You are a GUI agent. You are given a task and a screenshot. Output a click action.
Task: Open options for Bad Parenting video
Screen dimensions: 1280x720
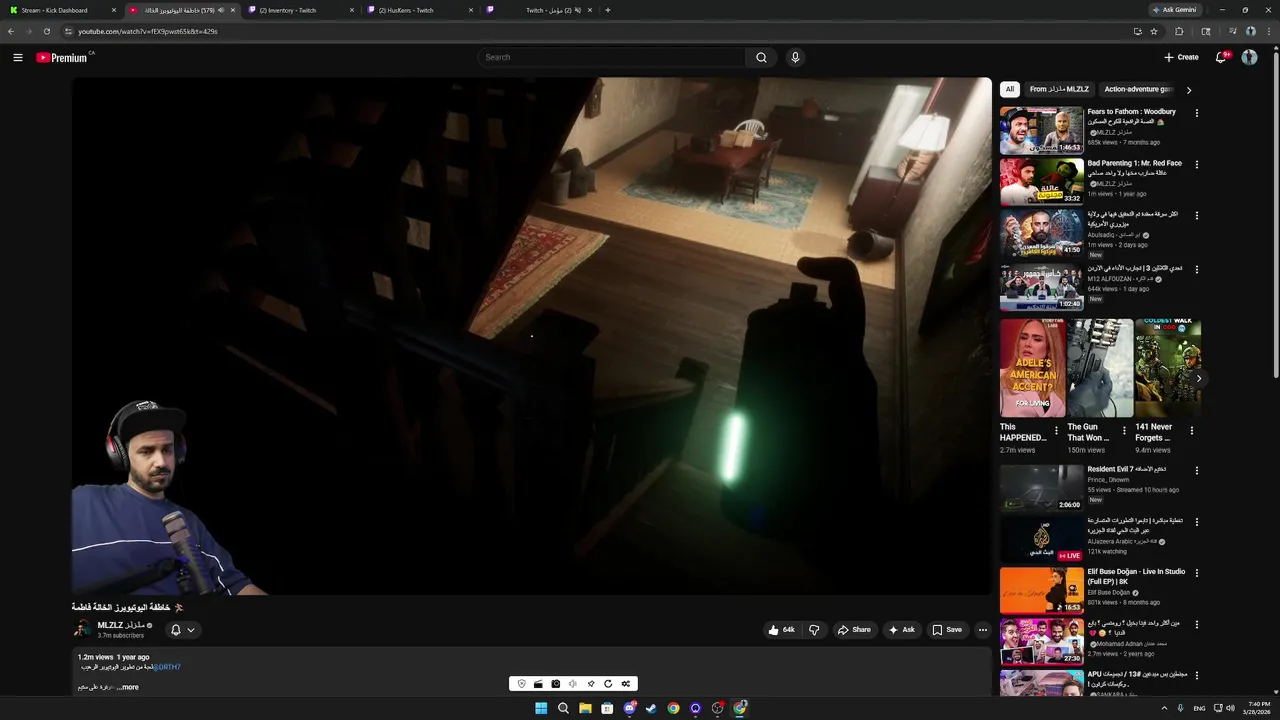click(x=1196, y=164)
